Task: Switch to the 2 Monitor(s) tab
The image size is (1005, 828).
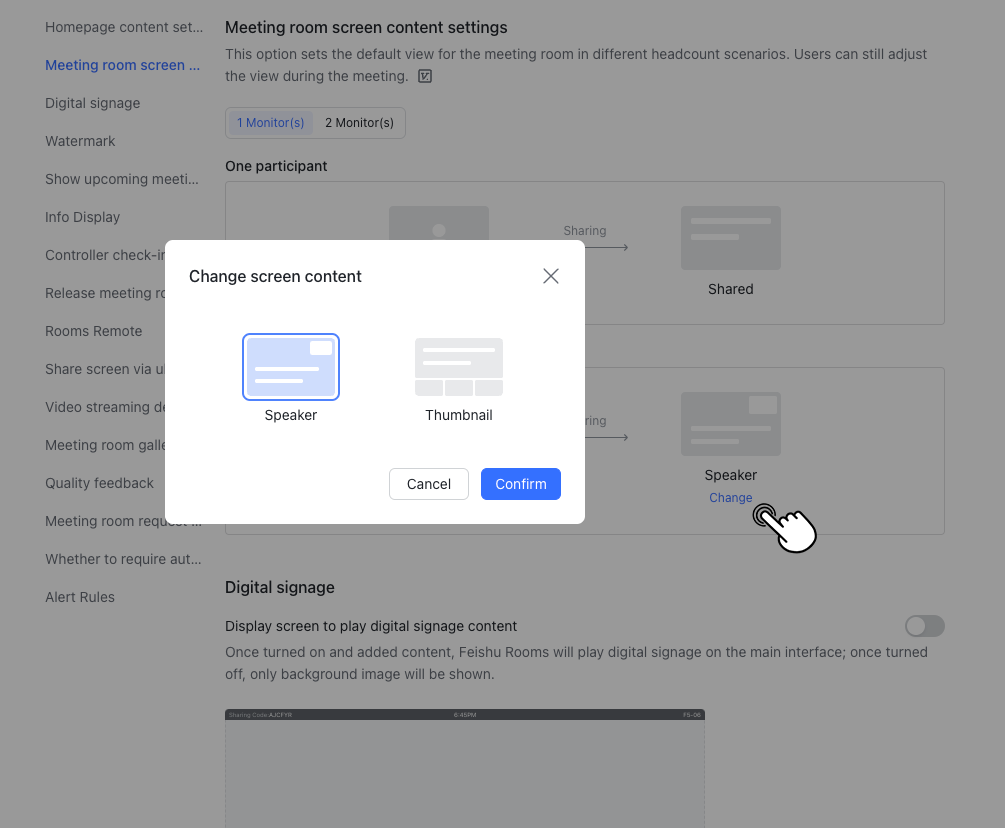Action: click(x=359, y=122)
